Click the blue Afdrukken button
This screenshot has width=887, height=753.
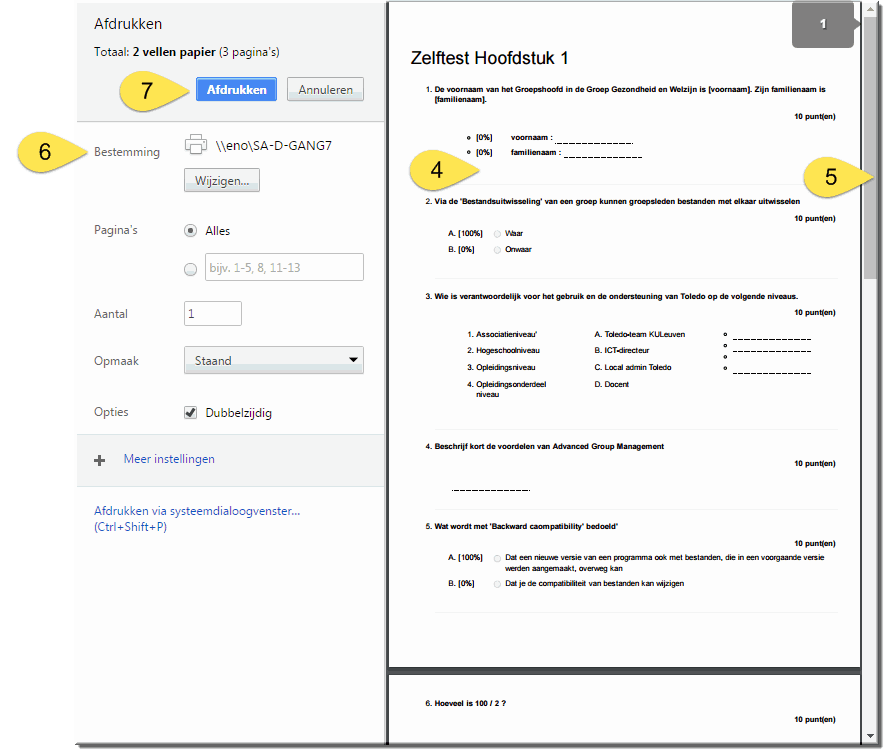(236, 89)
